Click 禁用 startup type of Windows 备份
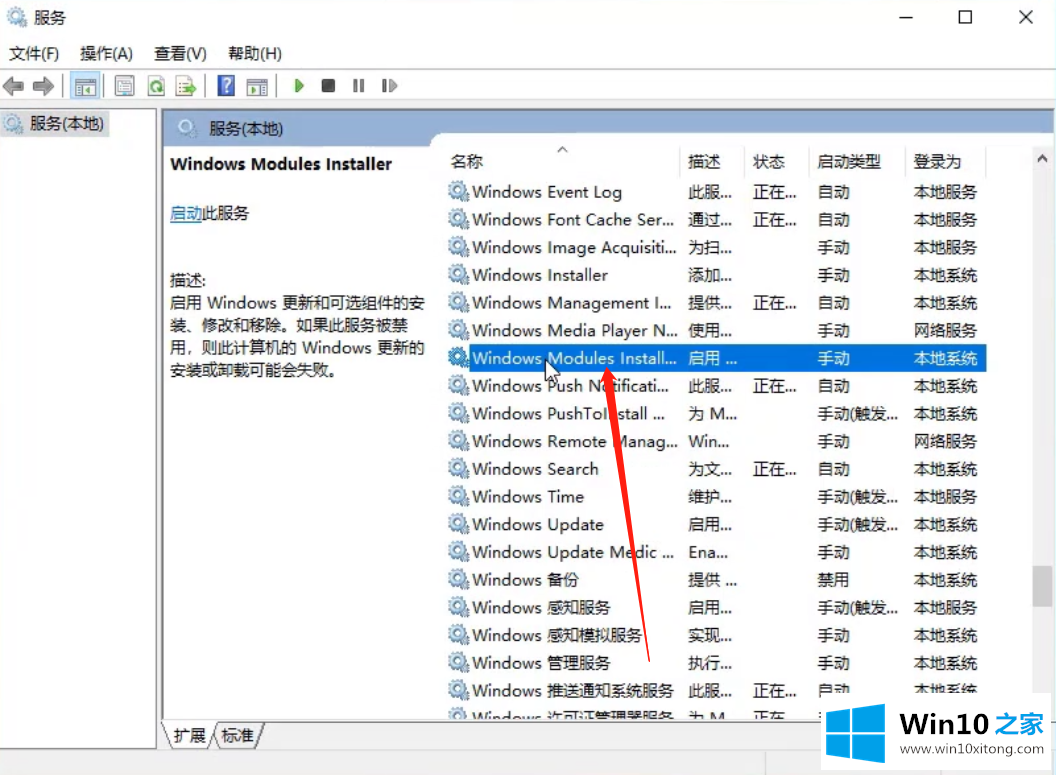This screenshot has height=775, width=1056. 833,580
